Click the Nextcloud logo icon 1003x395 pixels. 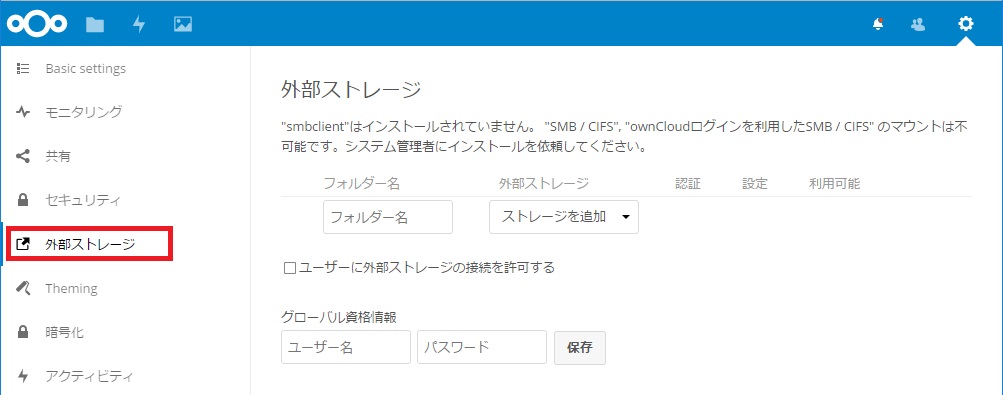(36, 24)
